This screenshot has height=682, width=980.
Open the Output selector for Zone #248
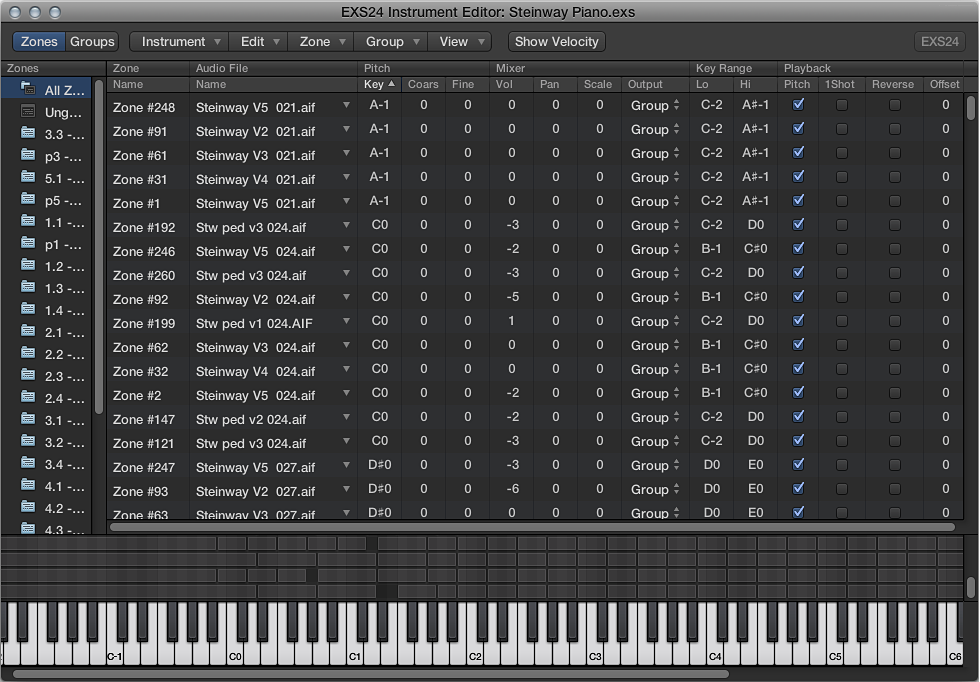click(x=654, y=107)
